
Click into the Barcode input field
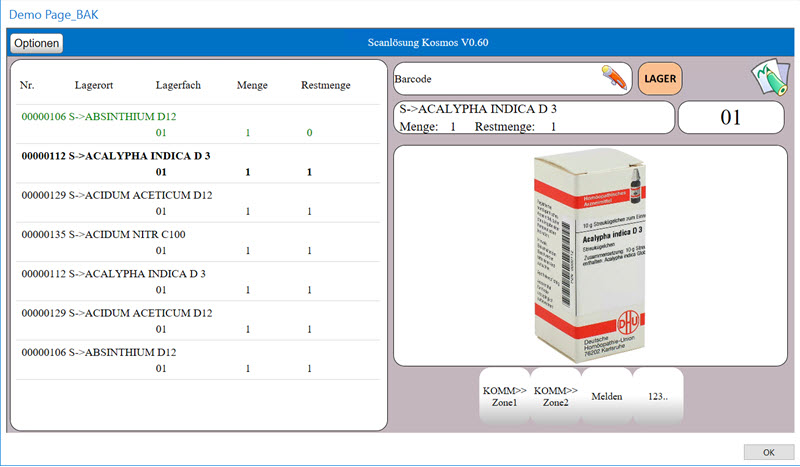click(495, 78)
